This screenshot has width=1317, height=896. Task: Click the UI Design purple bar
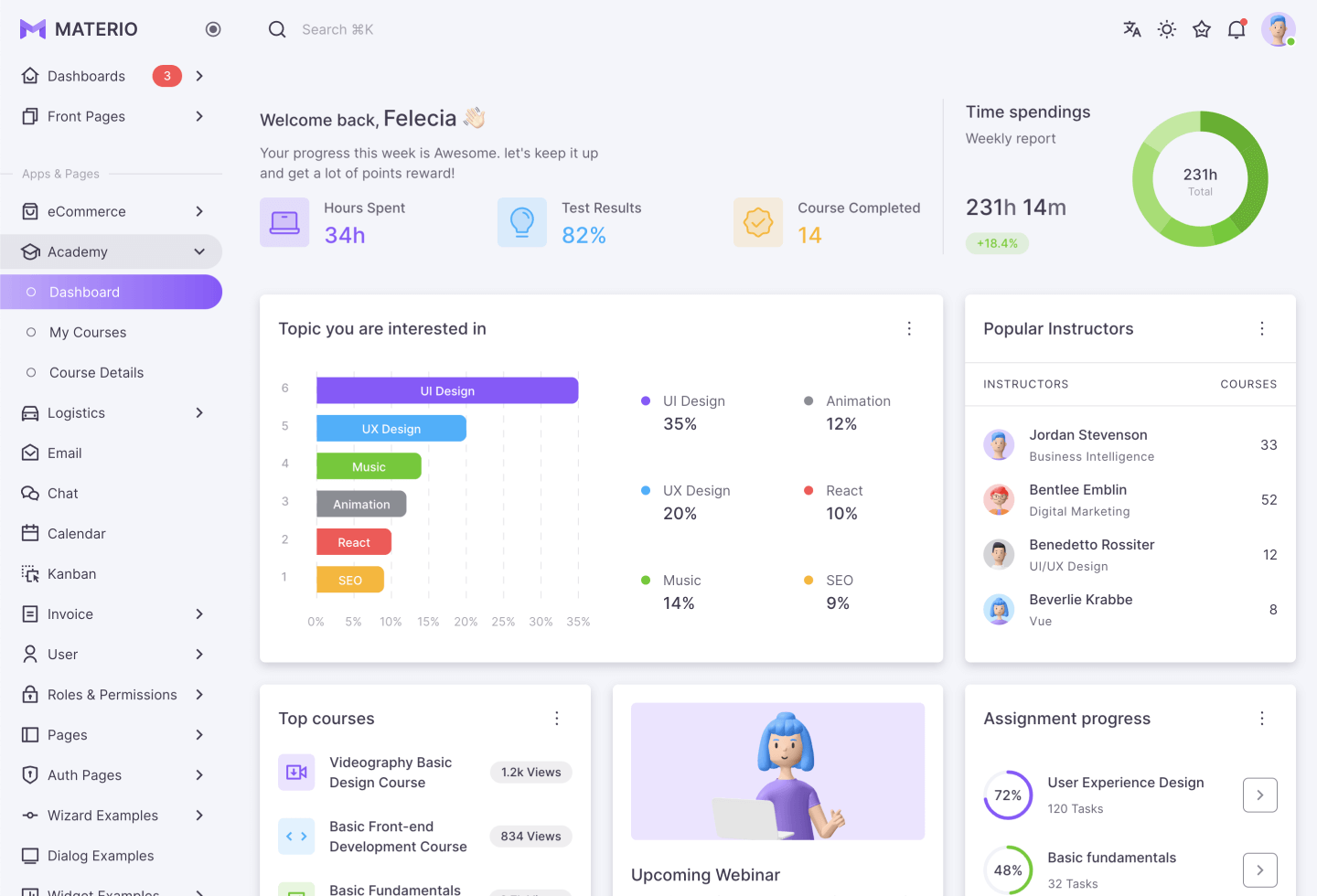(x=447, y=390)
